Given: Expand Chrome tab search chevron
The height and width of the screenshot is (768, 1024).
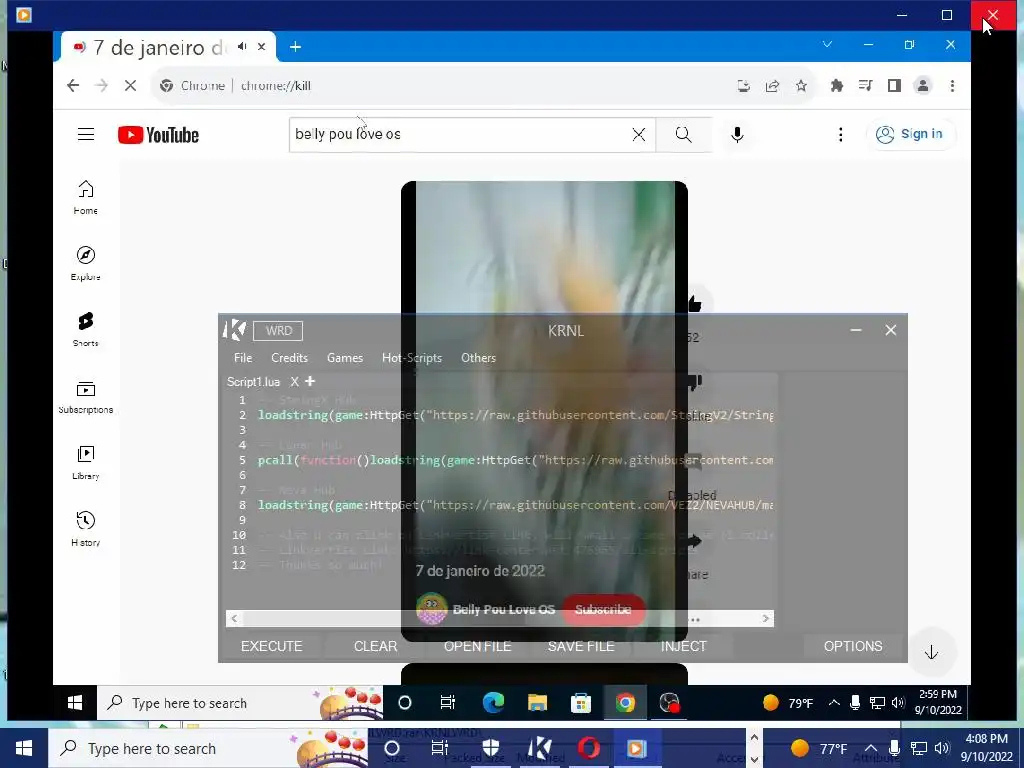Looking at the screenshot, I should tap(827, 44).
